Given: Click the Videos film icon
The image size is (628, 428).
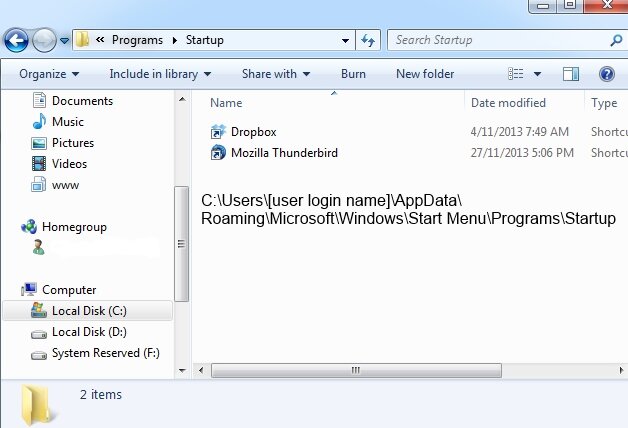Looking at the screenshot, I should (39, 164).
